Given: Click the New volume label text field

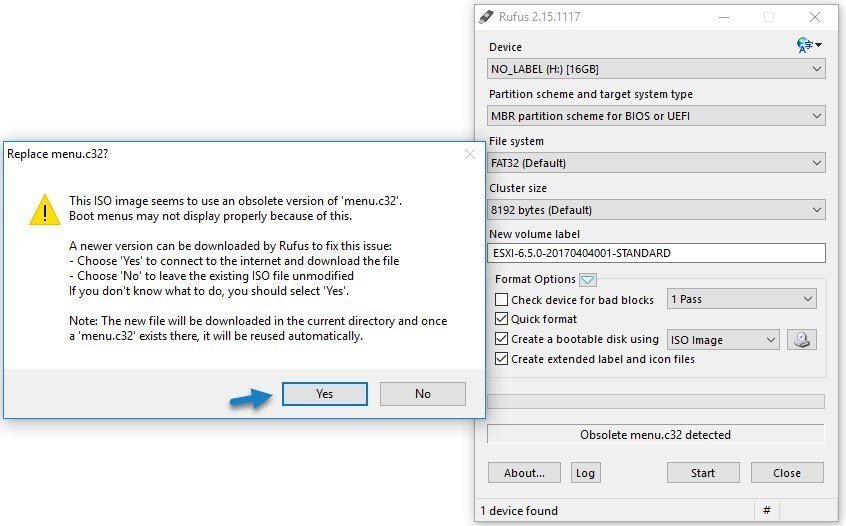Looking at the screenshot, I should (656, 253).
